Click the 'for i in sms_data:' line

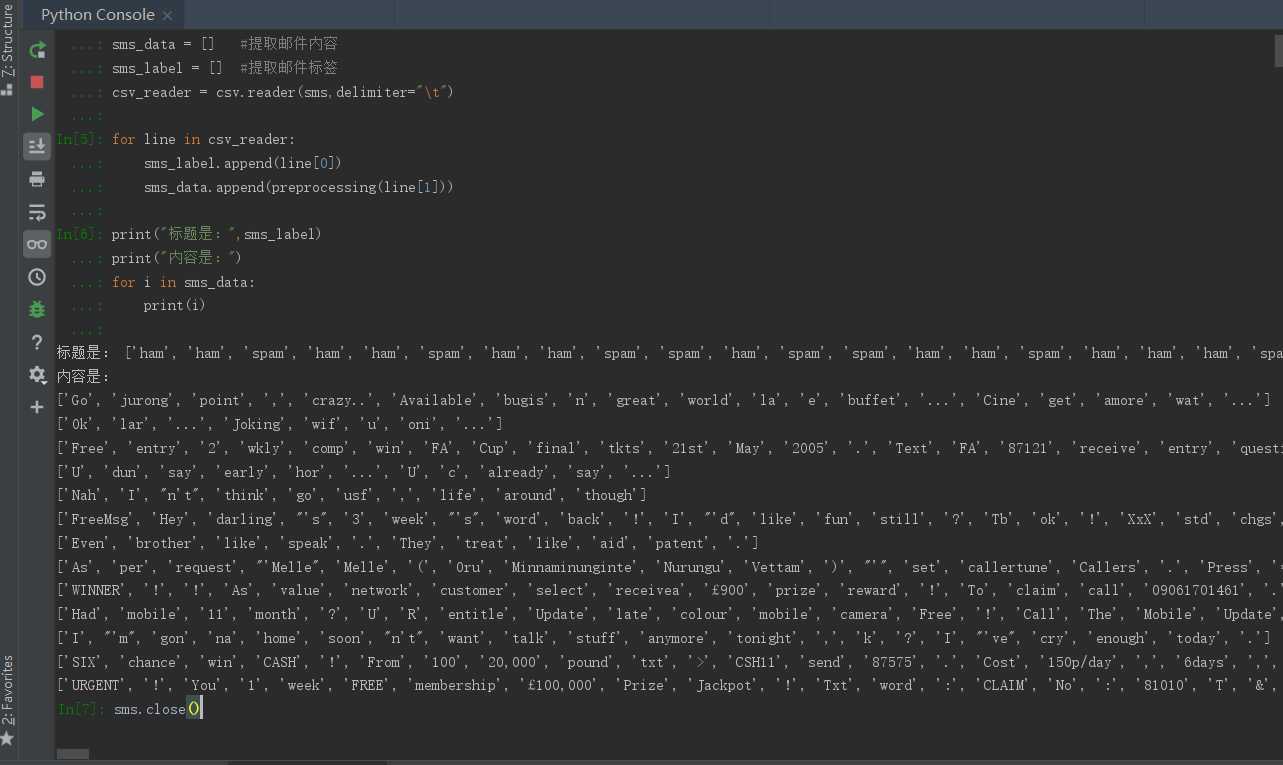(x=184, y=282)
